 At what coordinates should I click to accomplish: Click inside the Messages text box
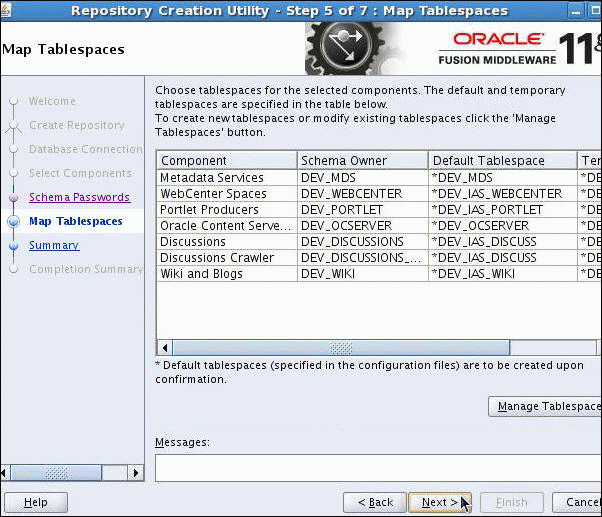point(378,468)
